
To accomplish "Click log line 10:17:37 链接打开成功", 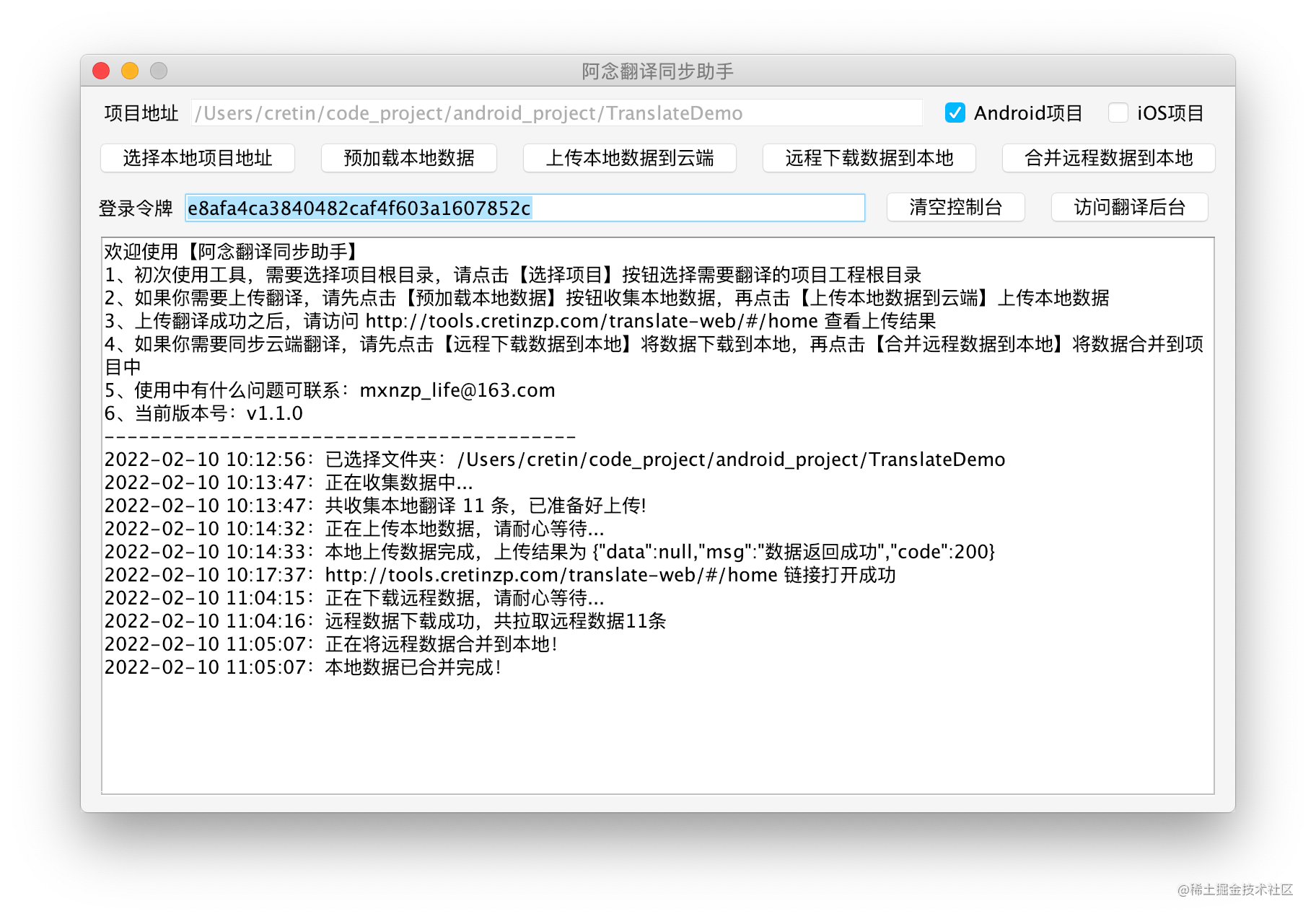I will coord(500,575).
